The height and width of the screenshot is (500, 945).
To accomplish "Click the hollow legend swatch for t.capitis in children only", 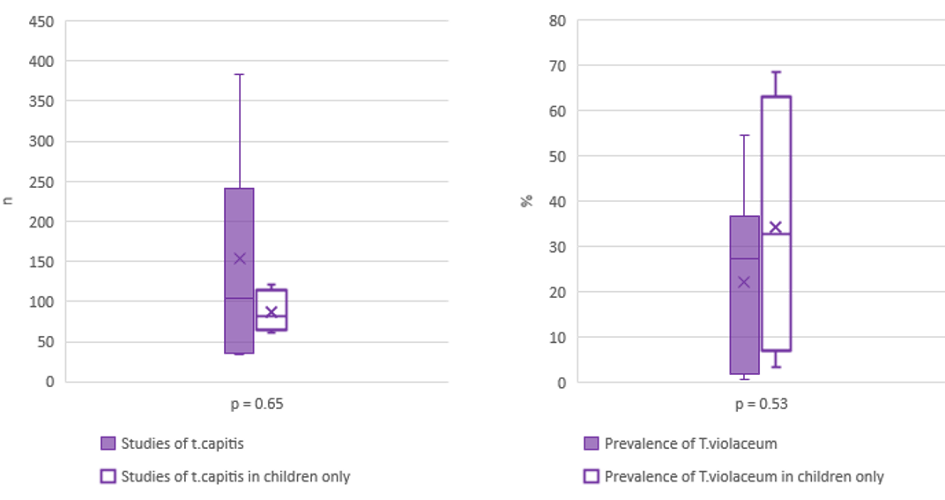I will coord(108,476).
